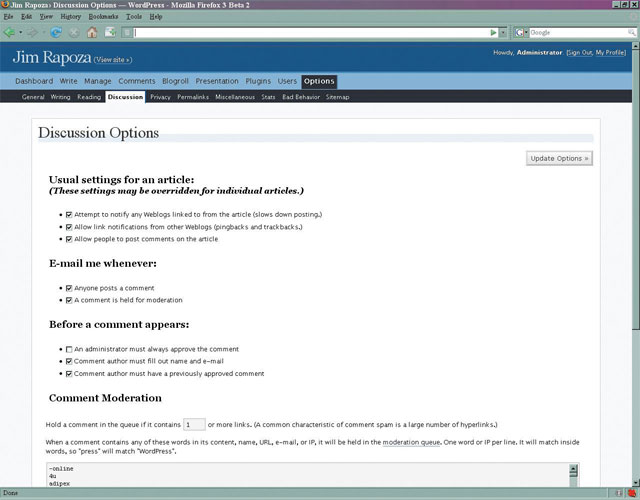This screenshot has height=500, width=640.
Task: Click the site identity icon in the address bar
Action: [127, 33]
